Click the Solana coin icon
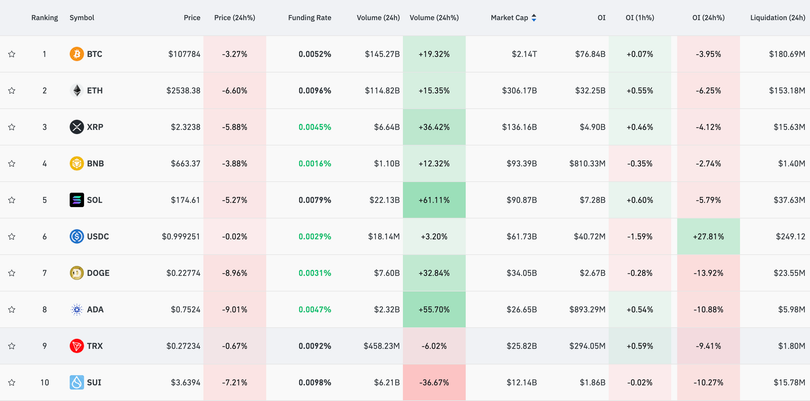810x401 pixels. click(76, 200)
